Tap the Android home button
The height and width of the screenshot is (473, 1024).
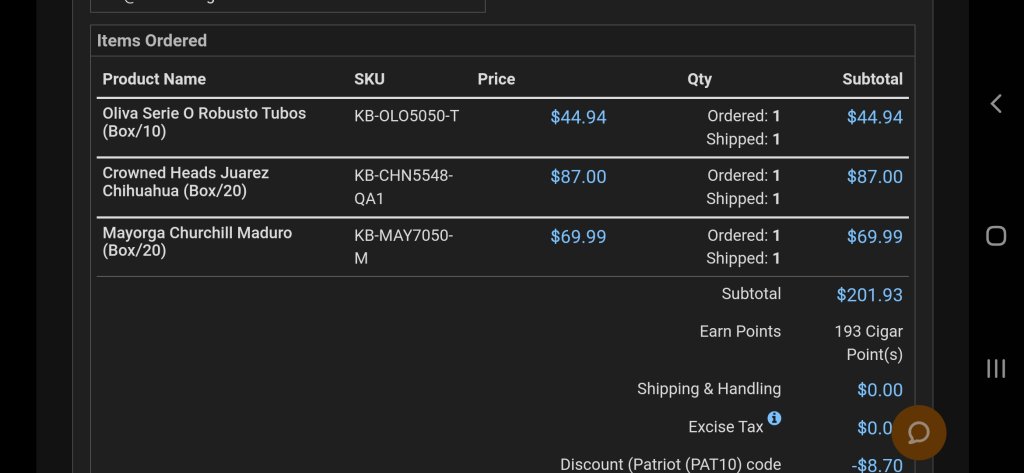[996, 236]
